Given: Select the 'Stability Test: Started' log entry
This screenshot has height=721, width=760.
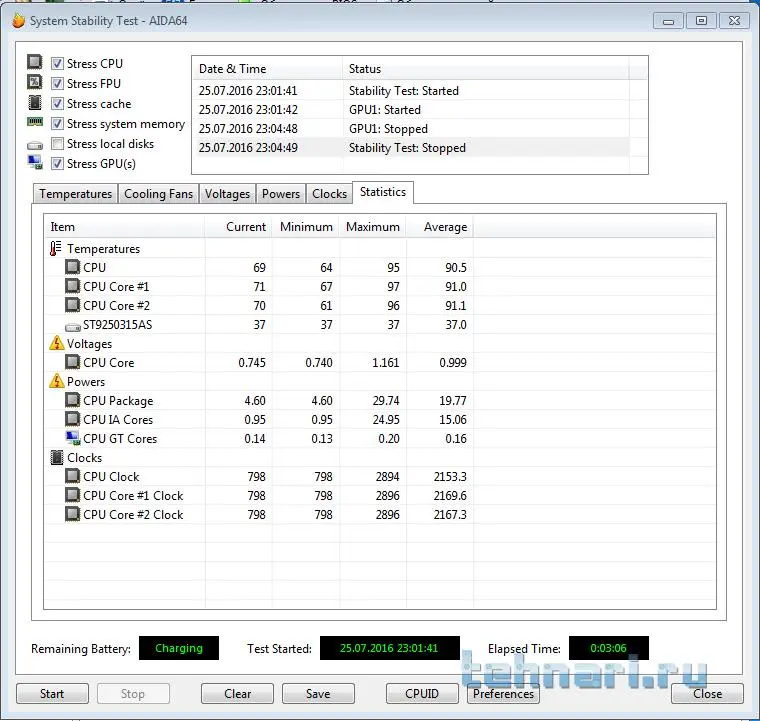Looking at the screenshot, I should coord(411,91).
